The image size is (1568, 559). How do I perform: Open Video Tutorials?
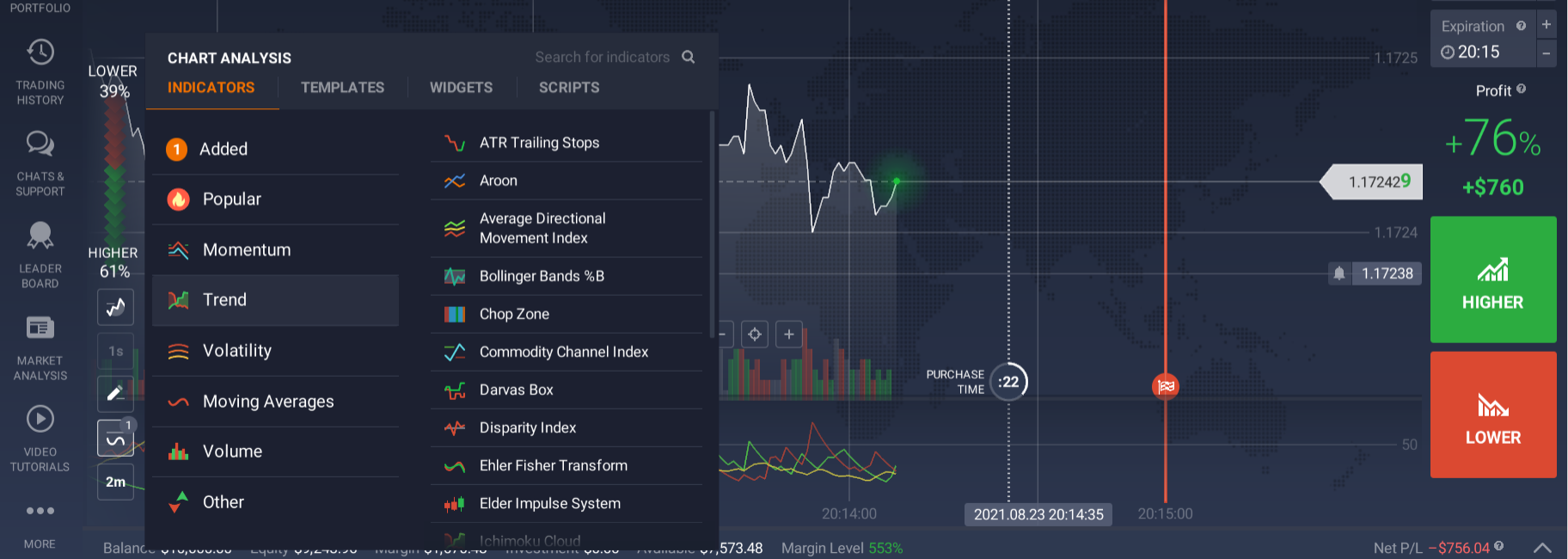40,439
